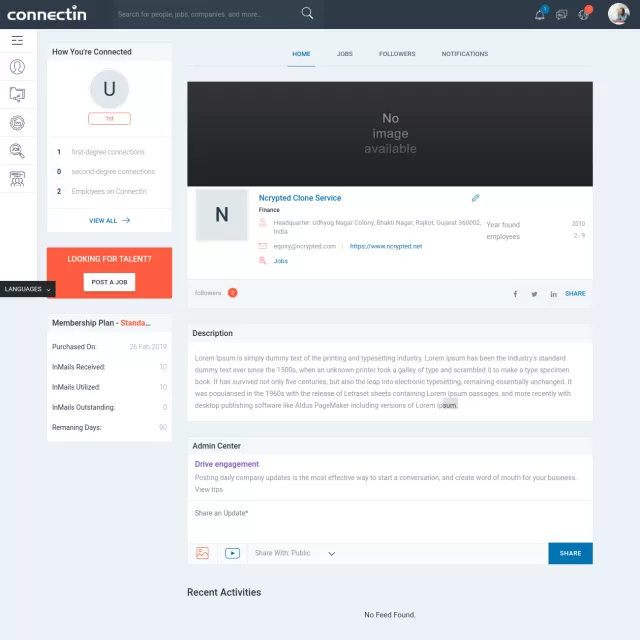Open the job search icon in sidebar
This screenshot has width=640, height=640.
click(x=17, y=151)
